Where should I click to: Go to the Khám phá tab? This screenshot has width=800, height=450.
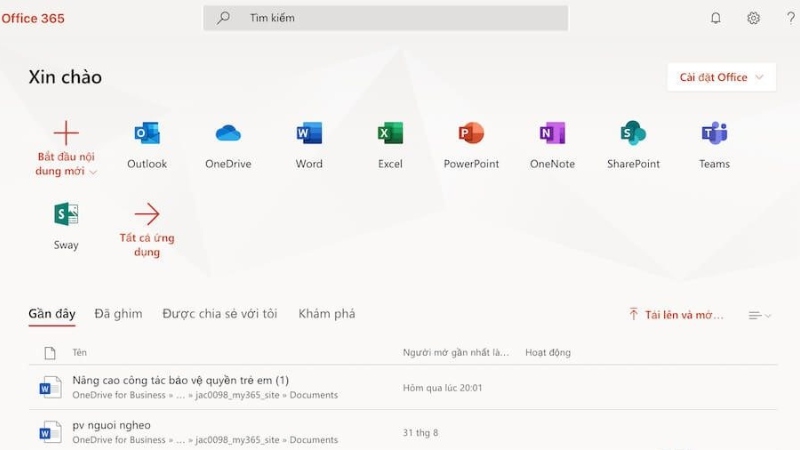[x=326, y=314]
